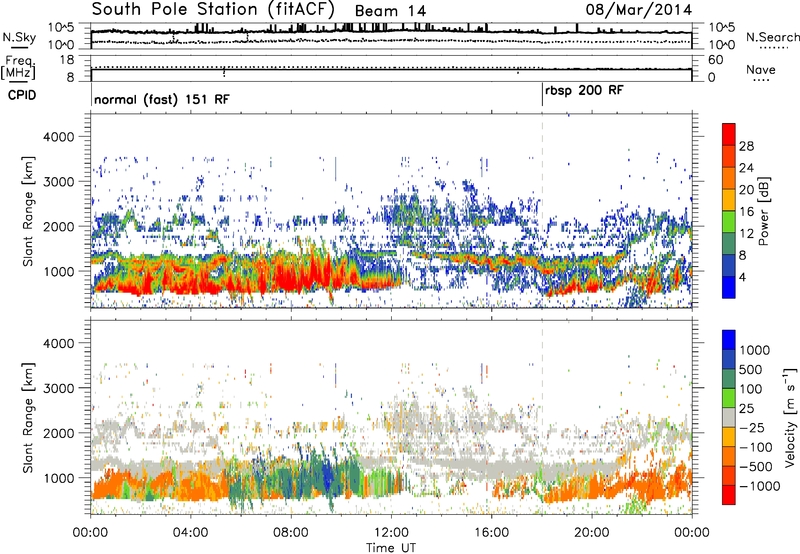Click the '04:00' time axis label
The image size is (800, 554).
click(190, 533)
